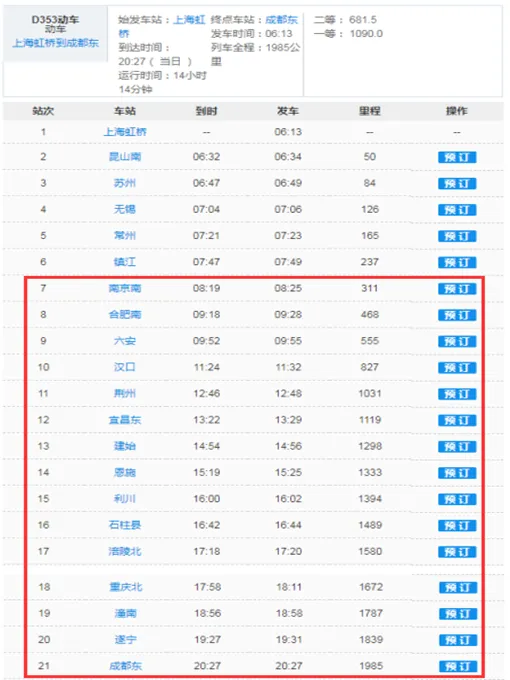Click 预订 next to 苏州
Viewport: 510px width, 680px height.
point(457,183)
